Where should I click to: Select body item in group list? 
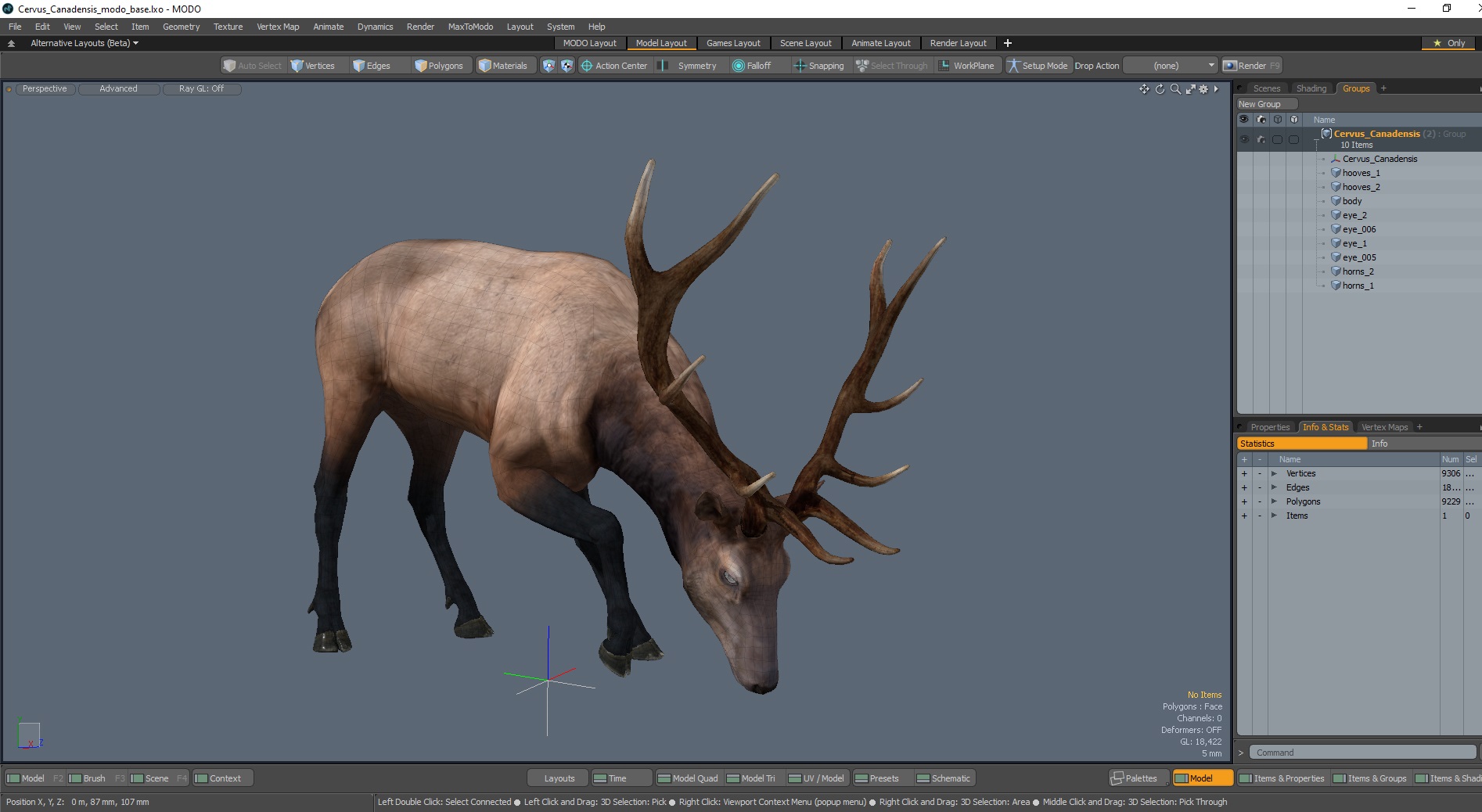click(x=1351, y=201)
